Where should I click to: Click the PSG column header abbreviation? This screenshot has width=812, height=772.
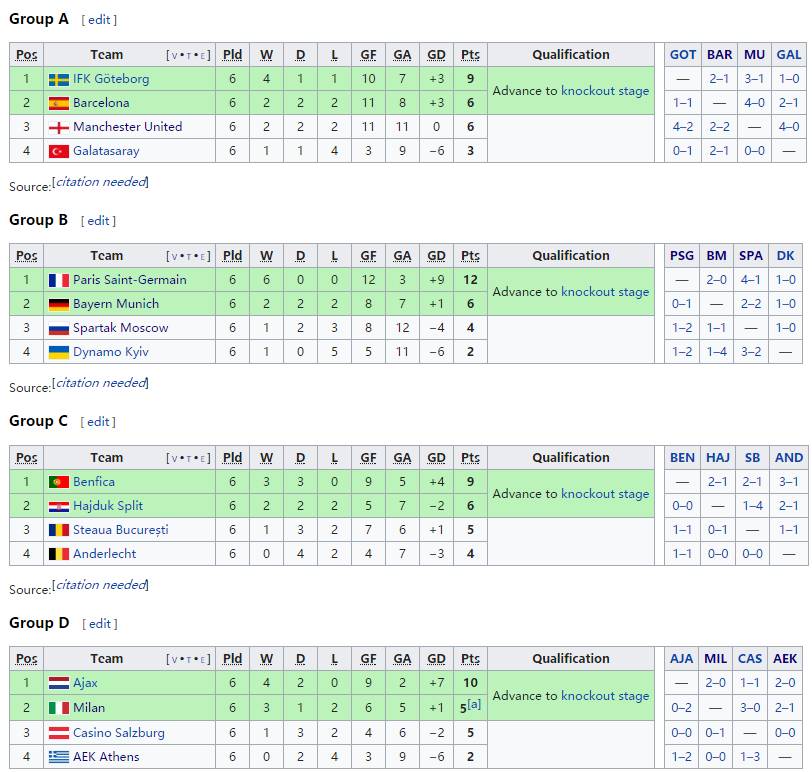click(682, 256)
